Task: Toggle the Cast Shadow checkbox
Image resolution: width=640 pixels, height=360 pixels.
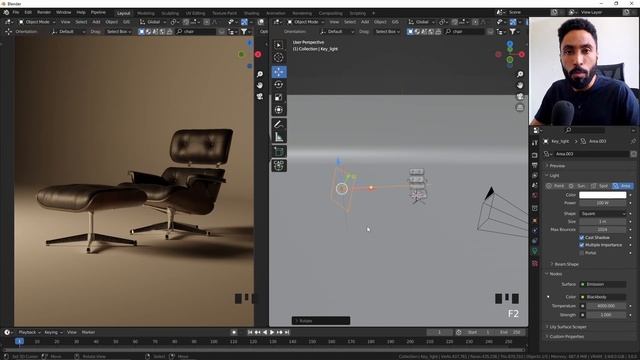Action: [x=582, y=238]
